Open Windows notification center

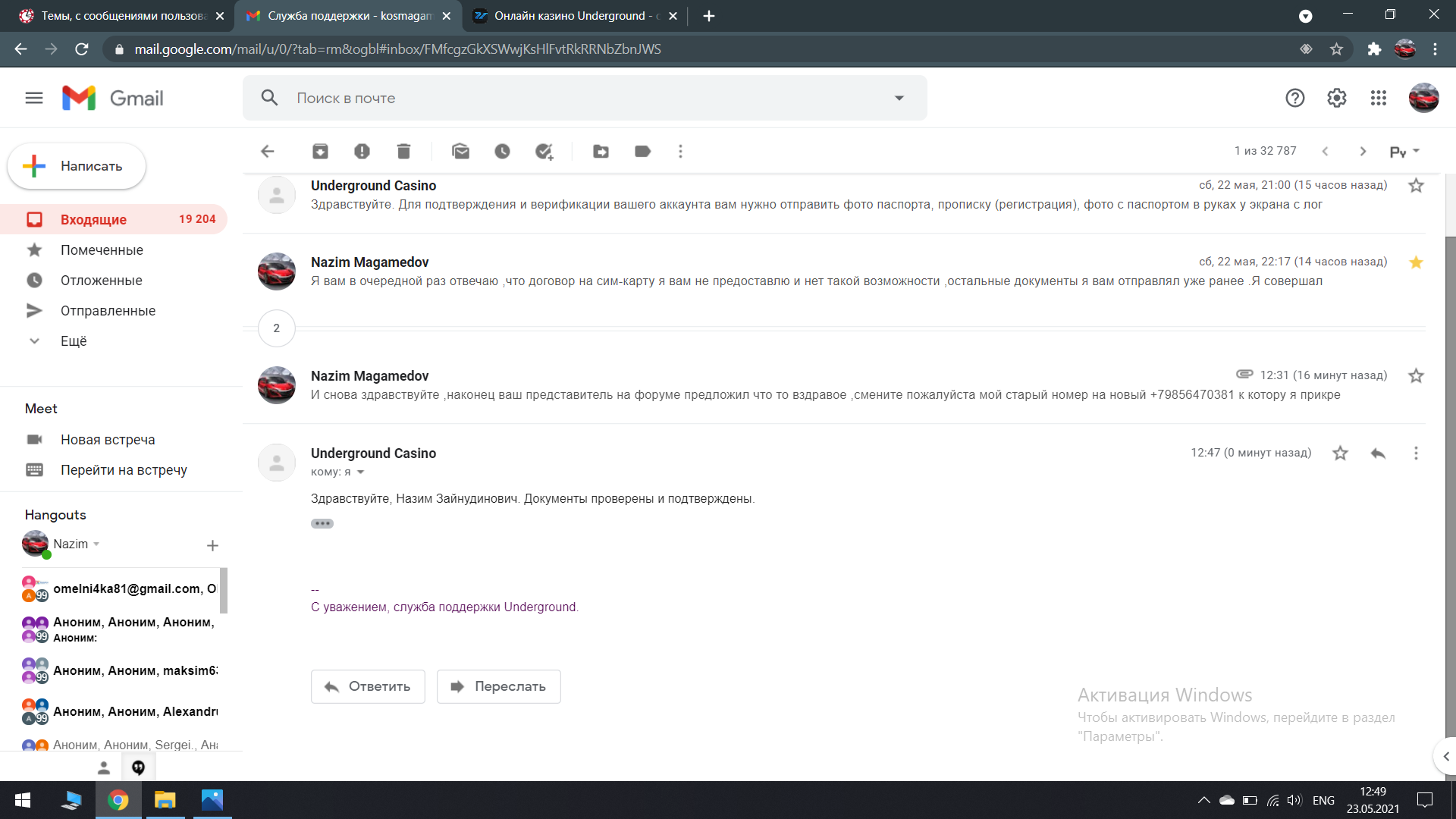(1425, 800)
